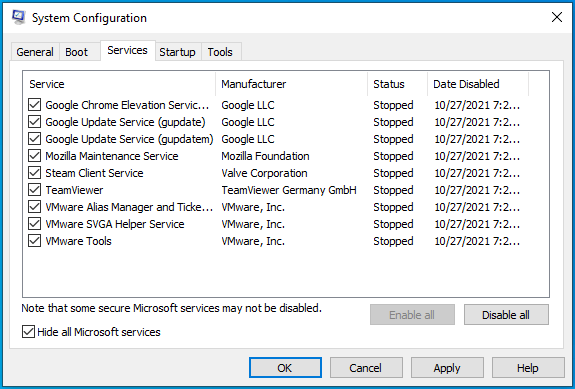The width and height of the screenshot is (575, 389).
Task: Select the Mozilla Maintenance Service name
Action: point(111,156)
